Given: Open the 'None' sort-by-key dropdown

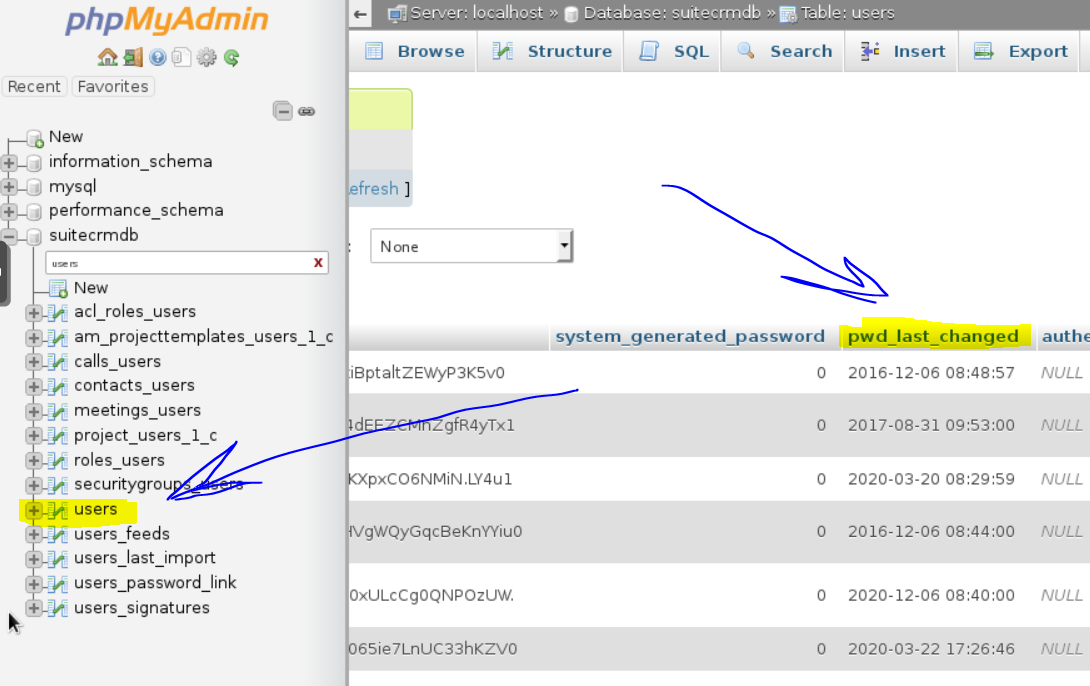Looking at the screenshot, I should pos(471,246).
